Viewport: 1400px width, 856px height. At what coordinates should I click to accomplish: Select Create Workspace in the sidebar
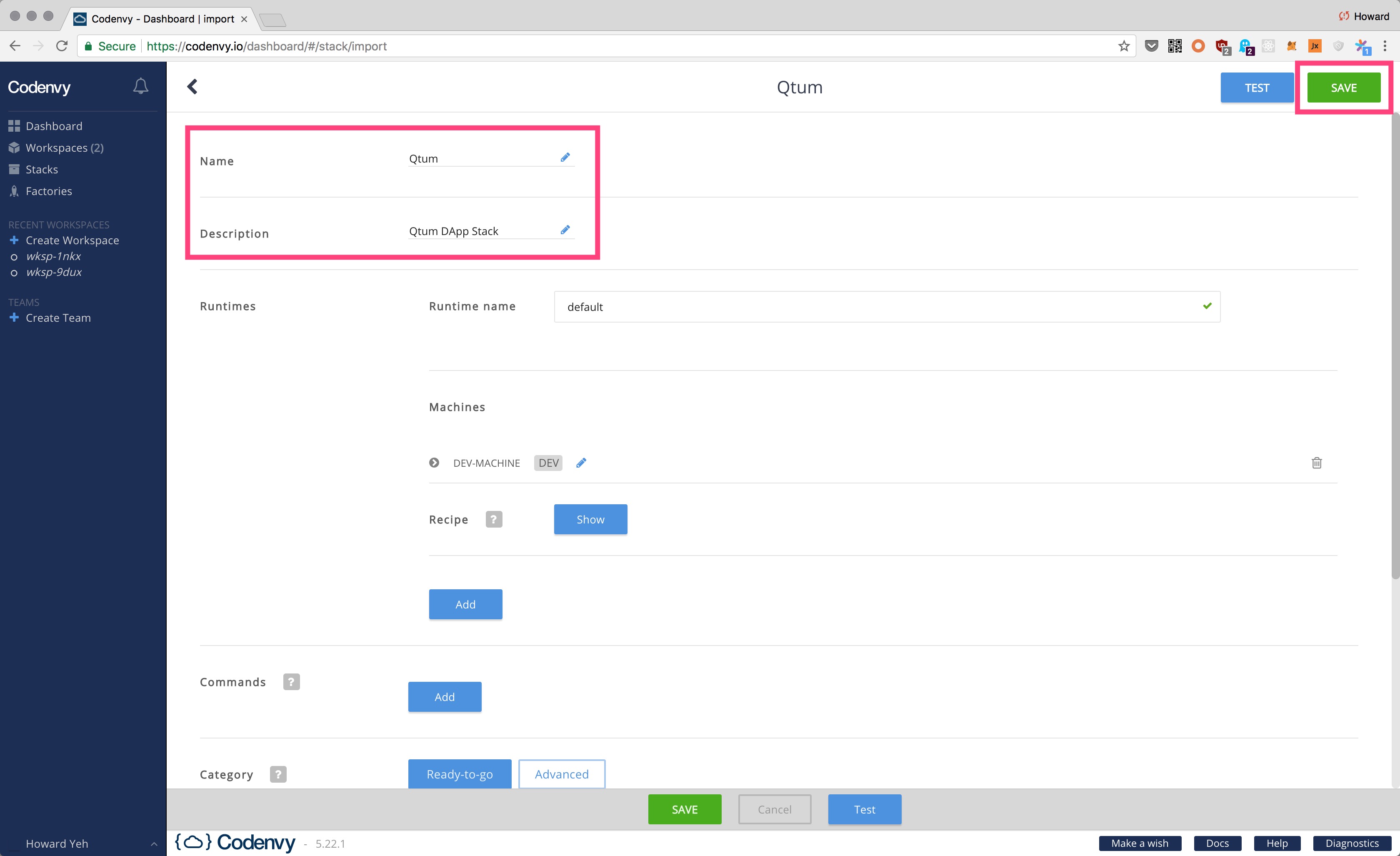pos(72,240)
